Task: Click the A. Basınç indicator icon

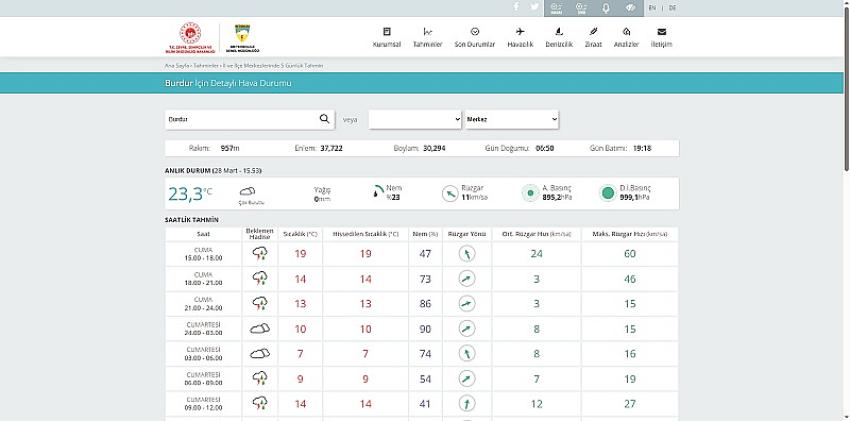Action: (x=530, y=193)
